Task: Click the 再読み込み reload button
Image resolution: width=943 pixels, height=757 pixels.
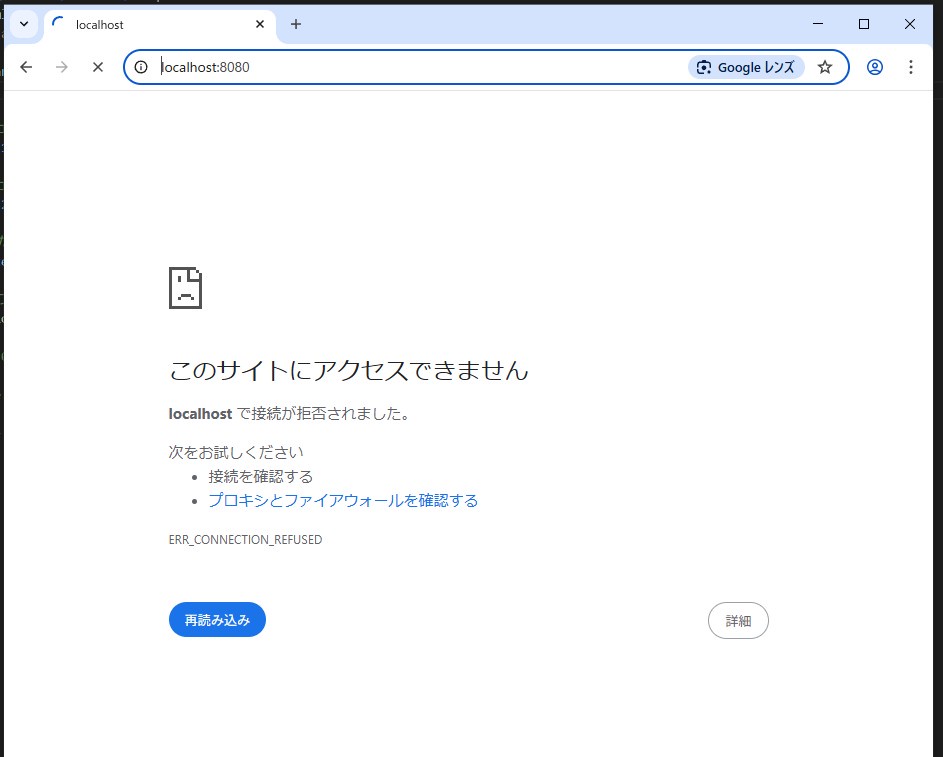Action: point(217,619)
